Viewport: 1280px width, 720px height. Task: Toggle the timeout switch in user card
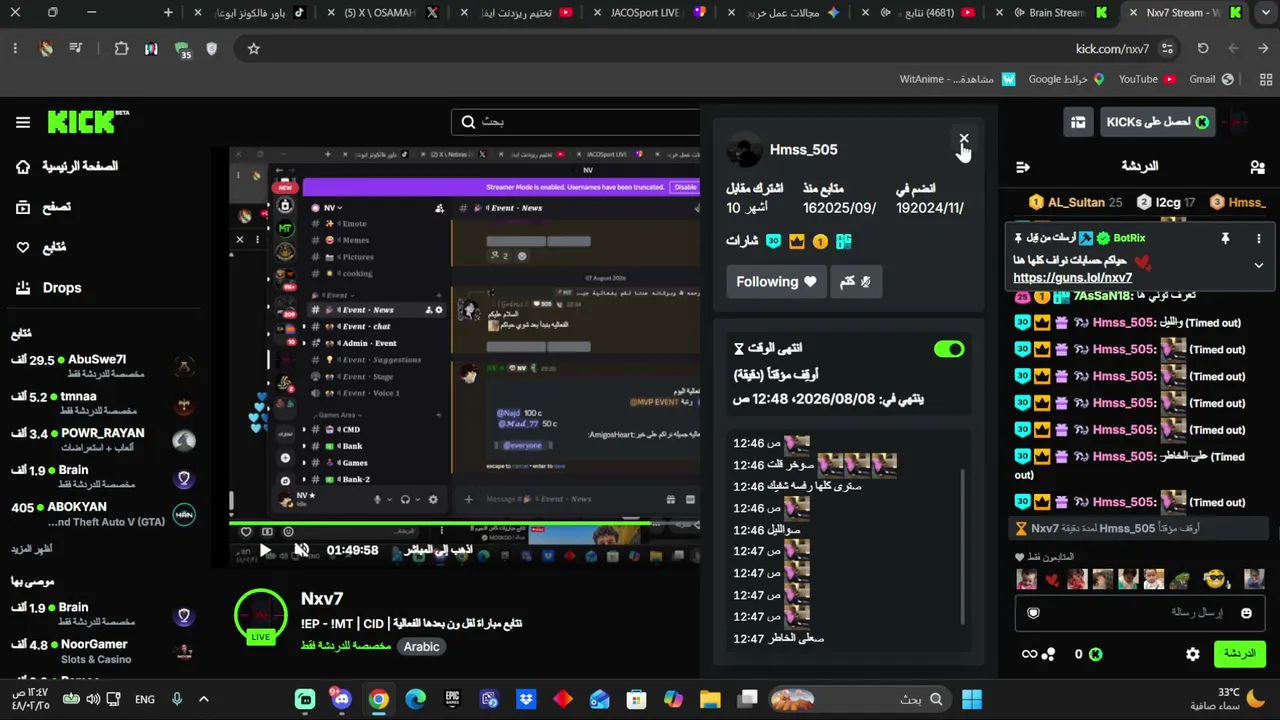pyautogui.click(x=949, y=349)
